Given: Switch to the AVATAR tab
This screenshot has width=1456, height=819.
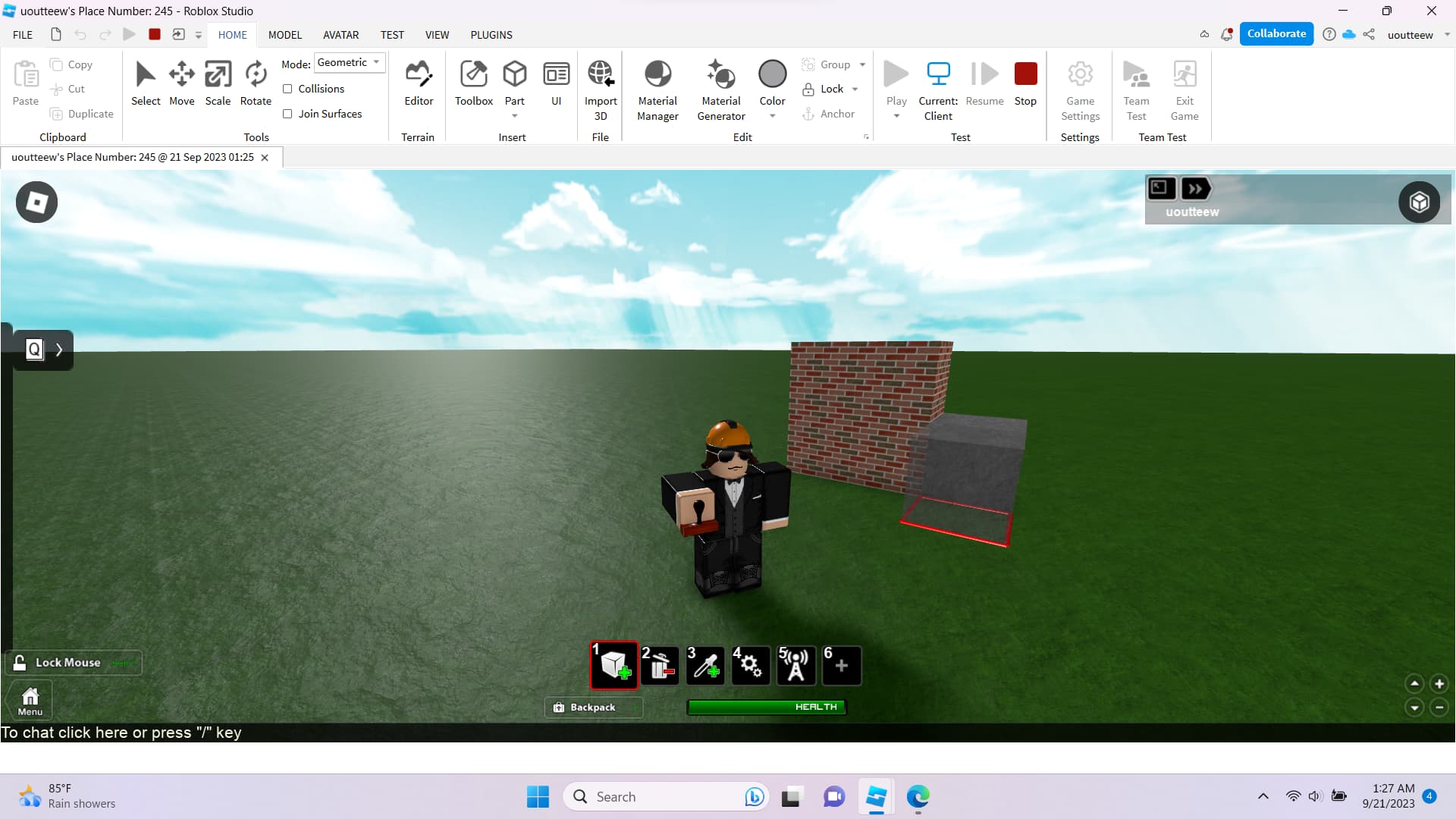Looking at the screenshot, I should coord(340,35).
